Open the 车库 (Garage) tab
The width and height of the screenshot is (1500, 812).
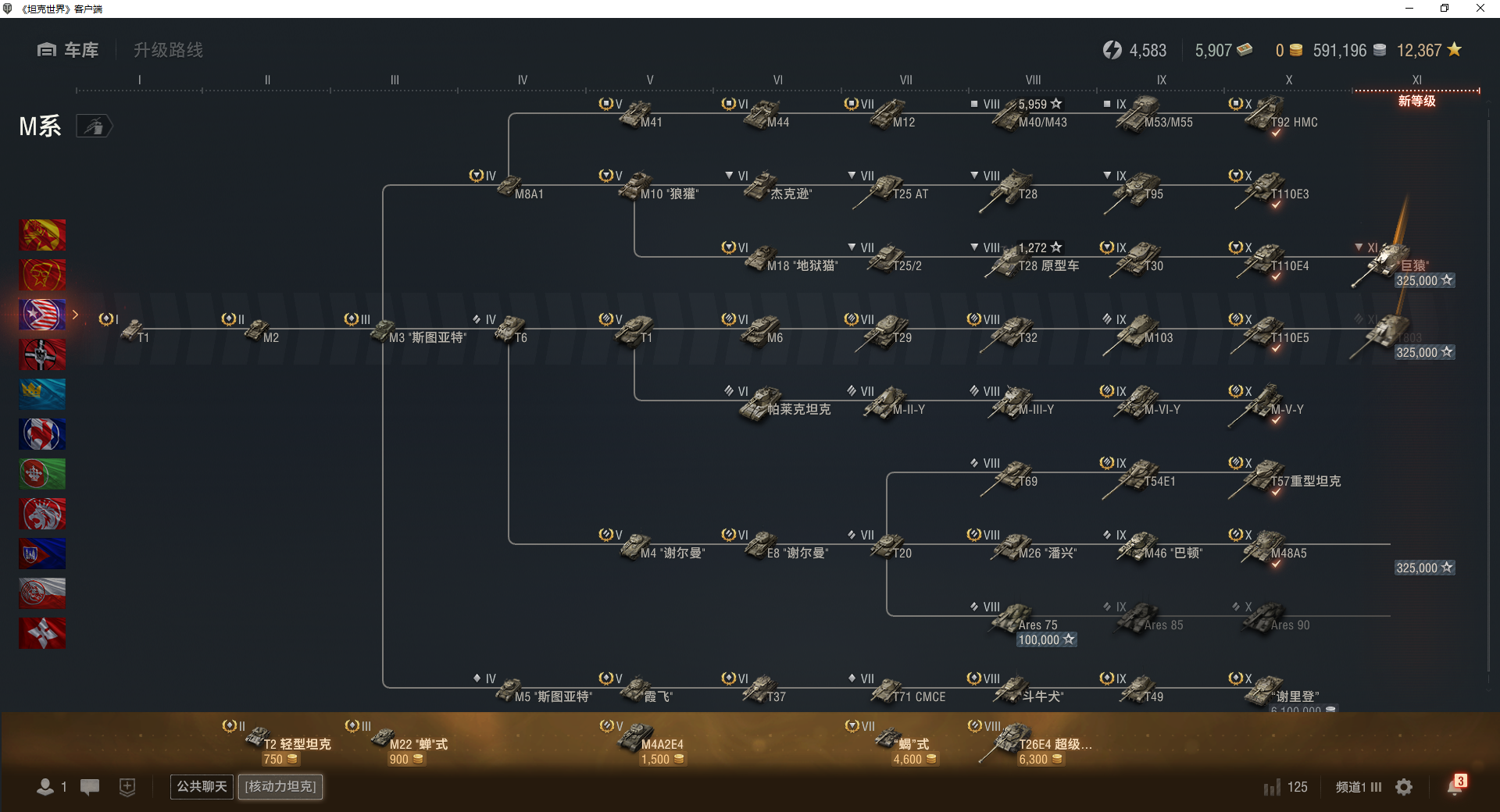68,50
